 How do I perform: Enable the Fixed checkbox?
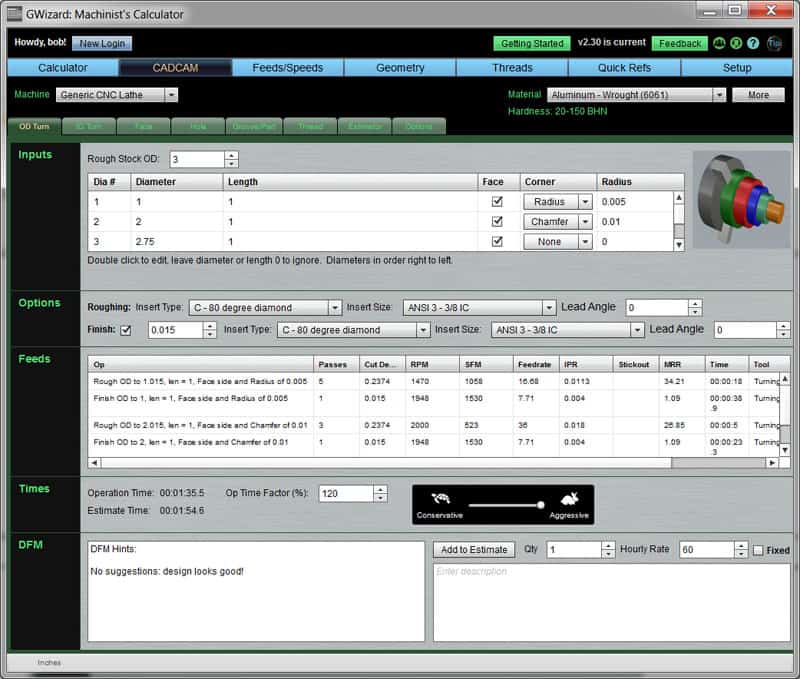click(x=758, y=550)
